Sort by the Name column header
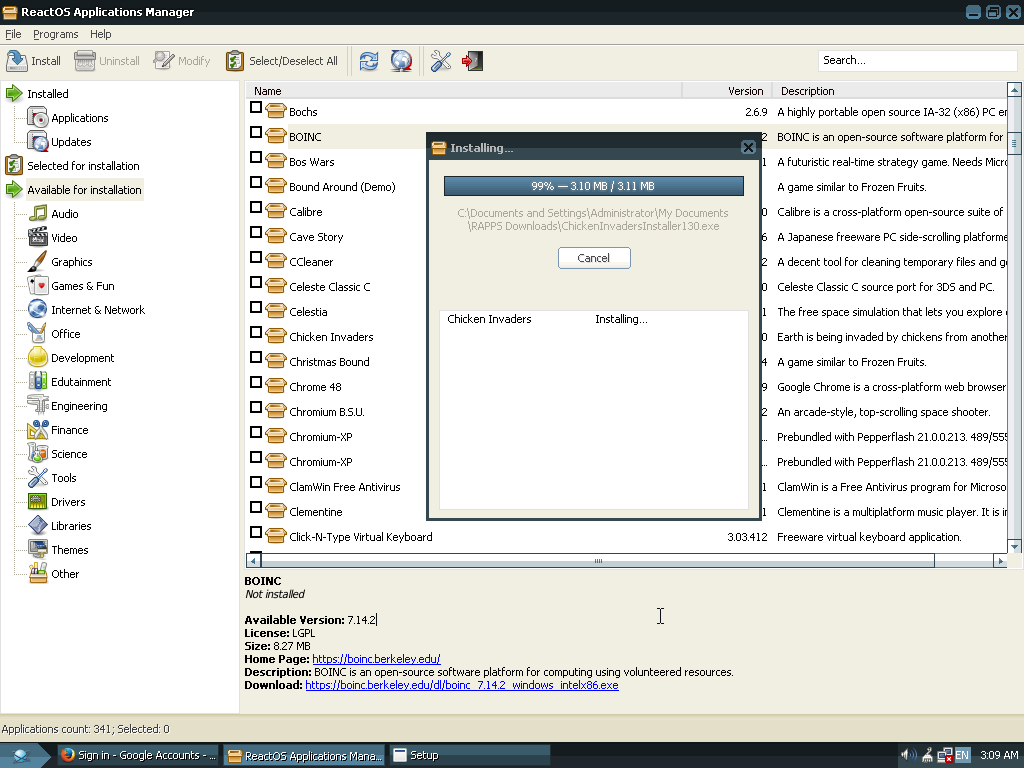The image size is (1024, 768). coord(464,91)
